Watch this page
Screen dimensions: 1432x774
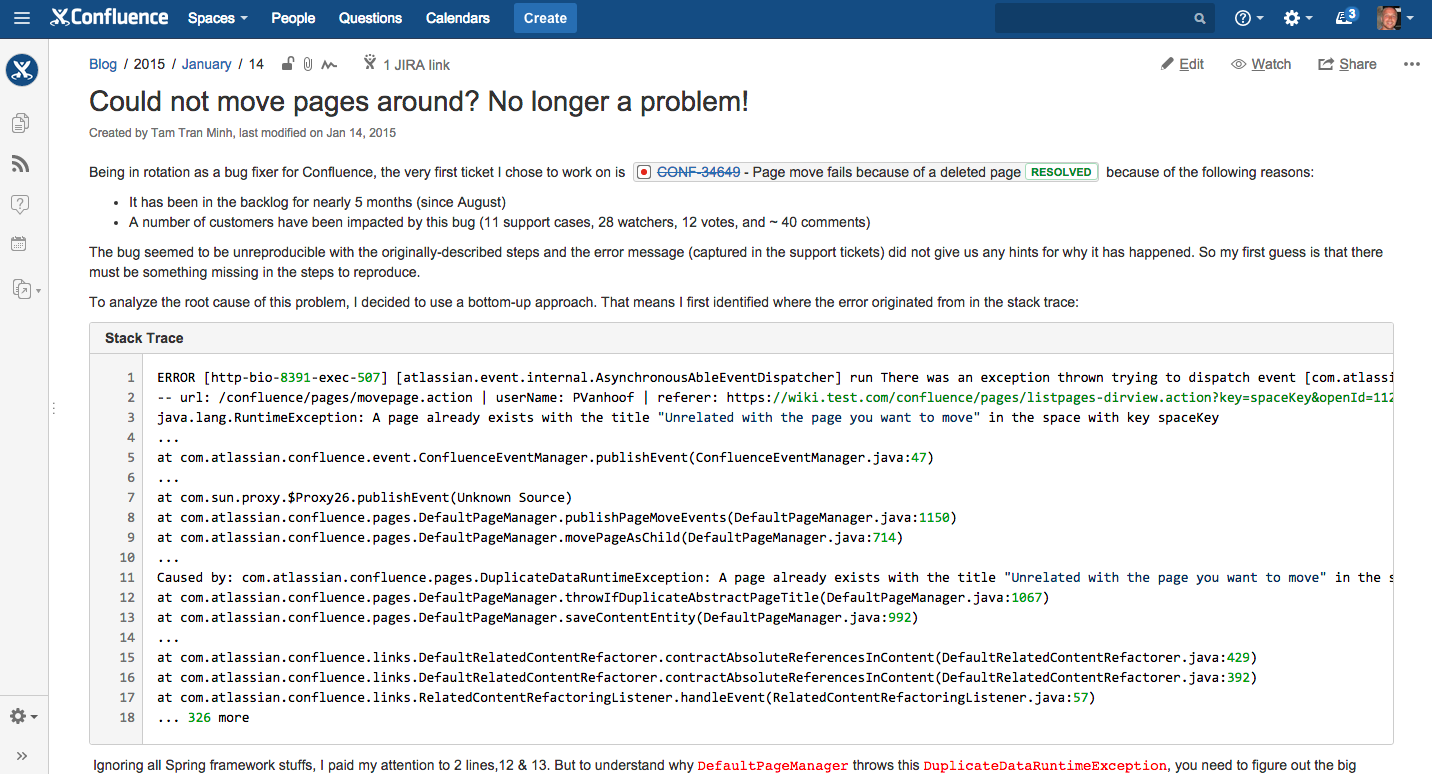click(x=1261, y=64)
